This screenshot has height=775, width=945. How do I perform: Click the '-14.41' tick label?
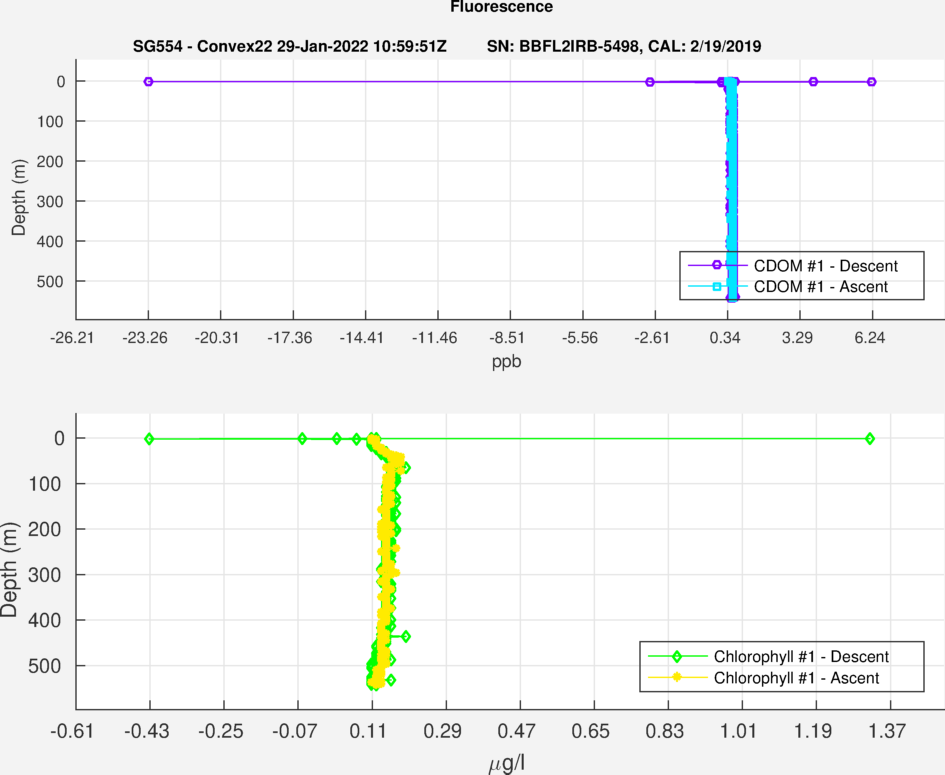362,337
